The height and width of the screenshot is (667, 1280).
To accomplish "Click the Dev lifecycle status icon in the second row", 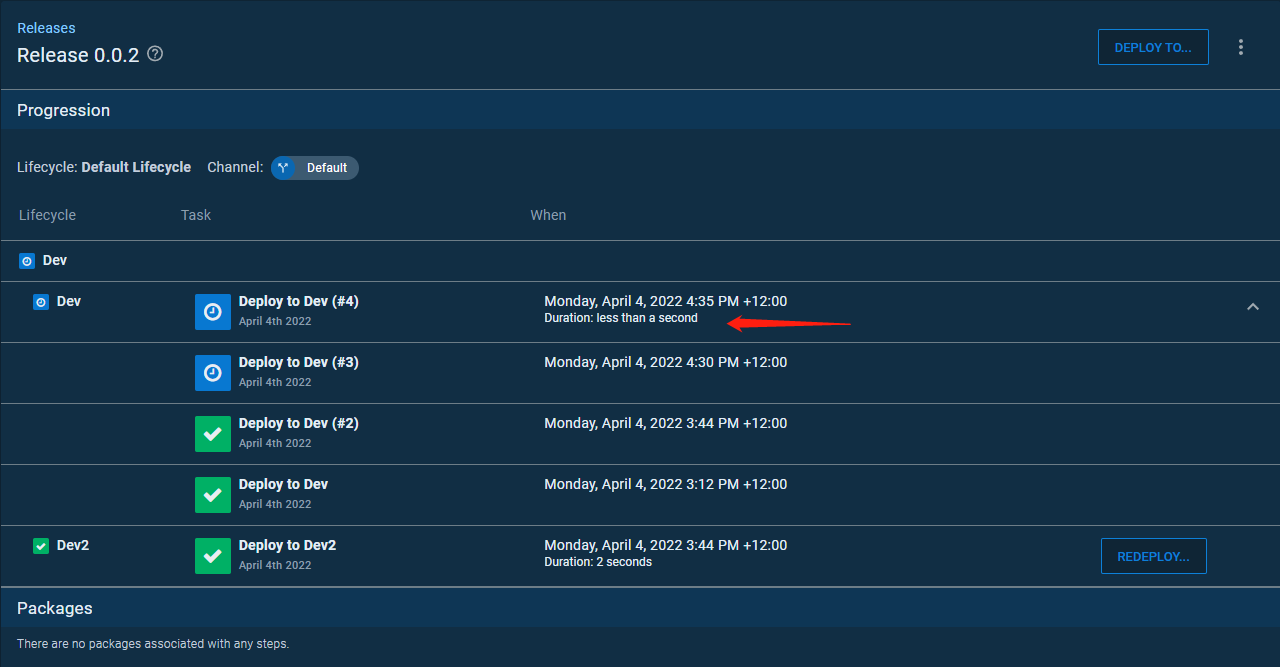I will pos(41,301).
